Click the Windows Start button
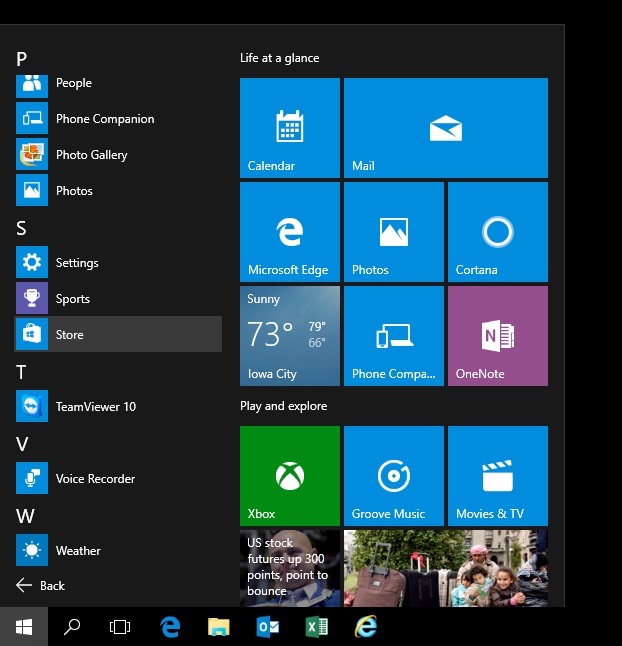 click(x=24, y=627)
